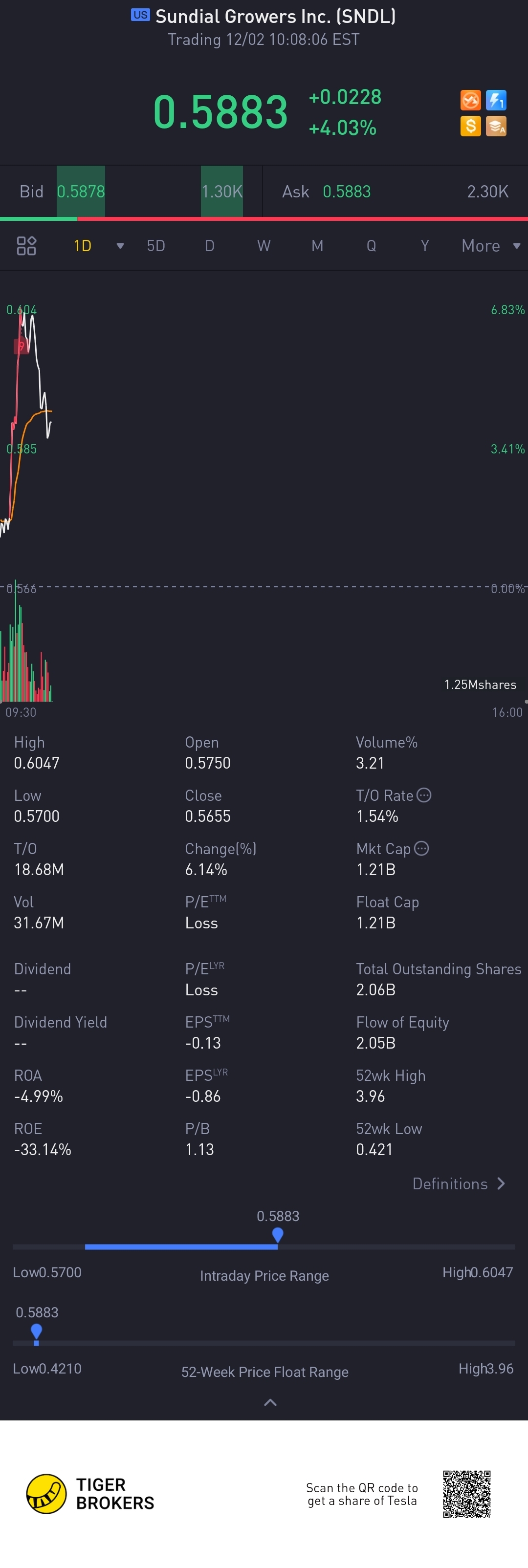The width and height of the screenshot is (528, 1568).
Task: Tap the Volume% value 3.21
Action: [x=370, y=763]
